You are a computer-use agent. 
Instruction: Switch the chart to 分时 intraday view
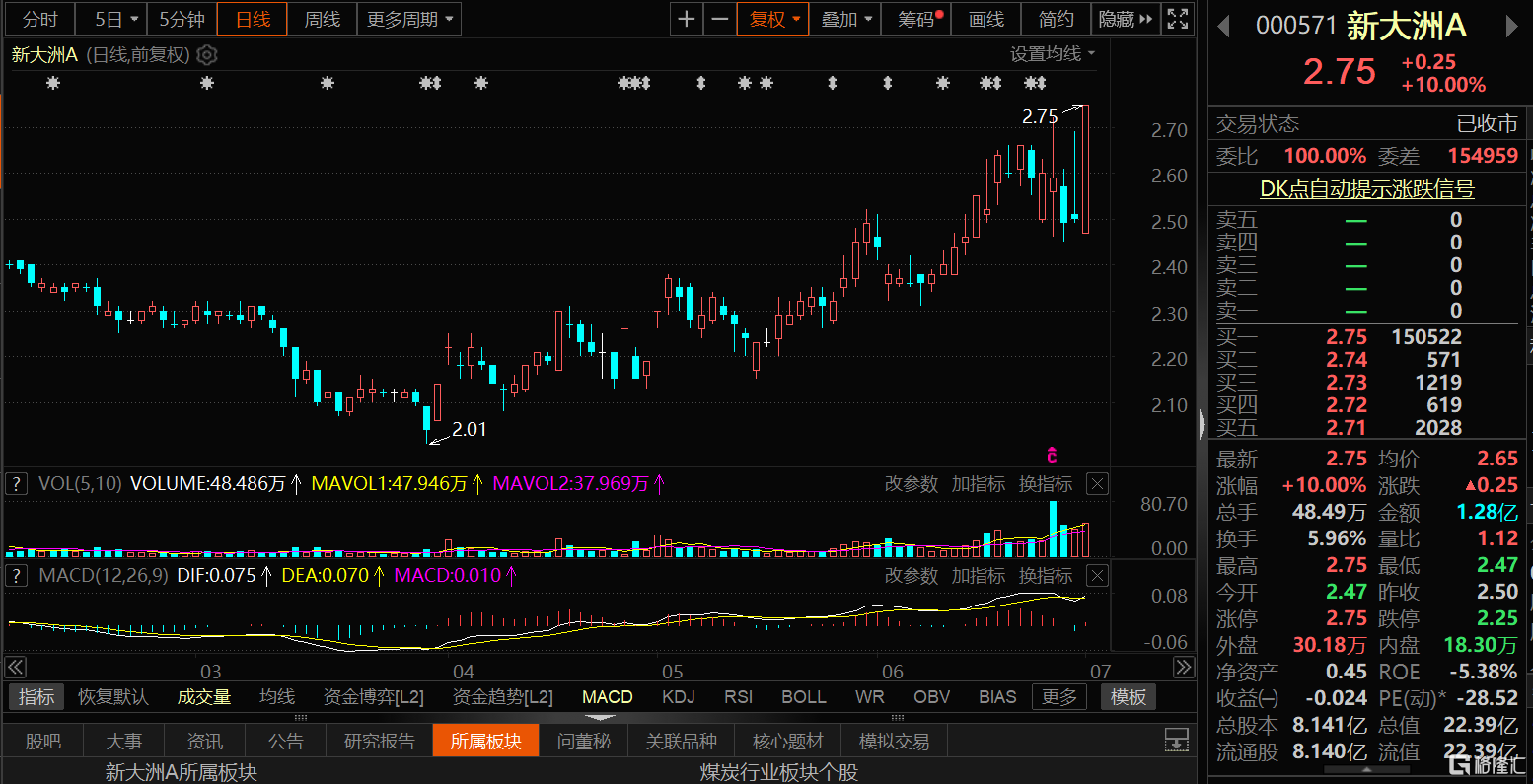tap(40, 19)
